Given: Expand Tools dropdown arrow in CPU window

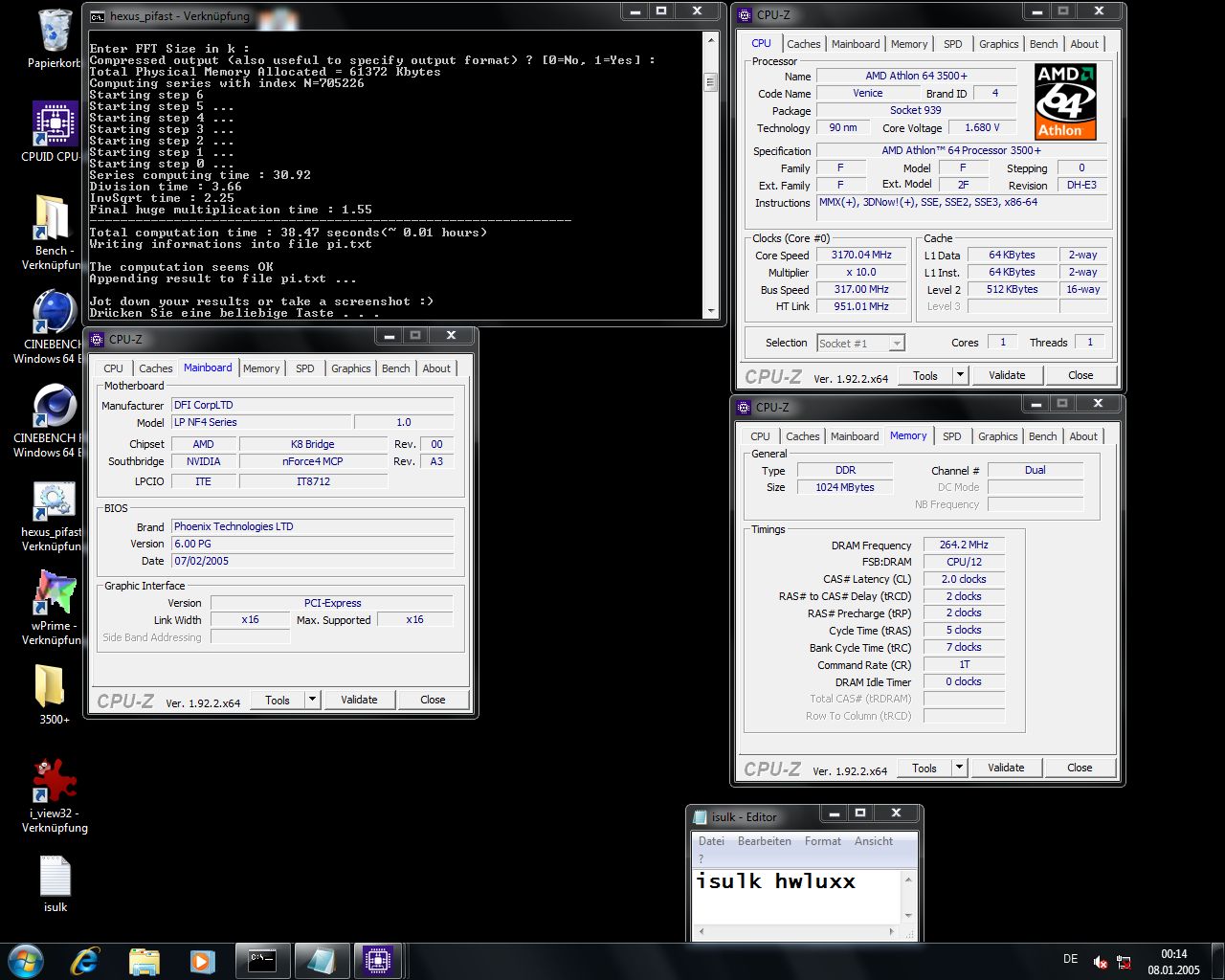Looking at the screenshot, I should coord(959,375).
